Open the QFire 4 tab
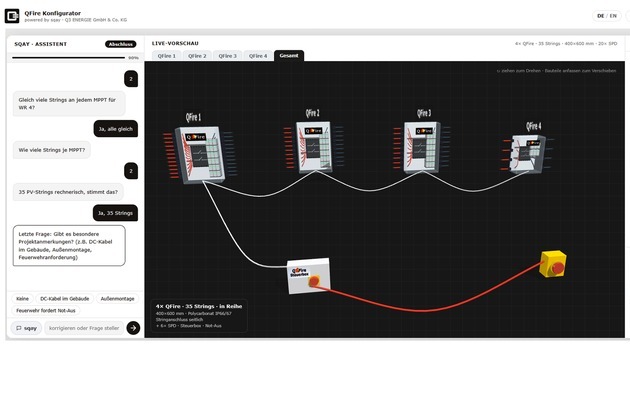The height and width of the screenshot is (412, 630). (258, 56)
